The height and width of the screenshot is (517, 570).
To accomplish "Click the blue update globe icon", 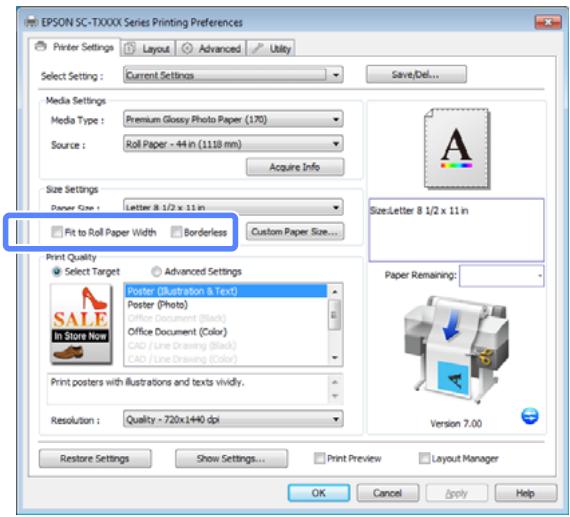I will [530, 416].
